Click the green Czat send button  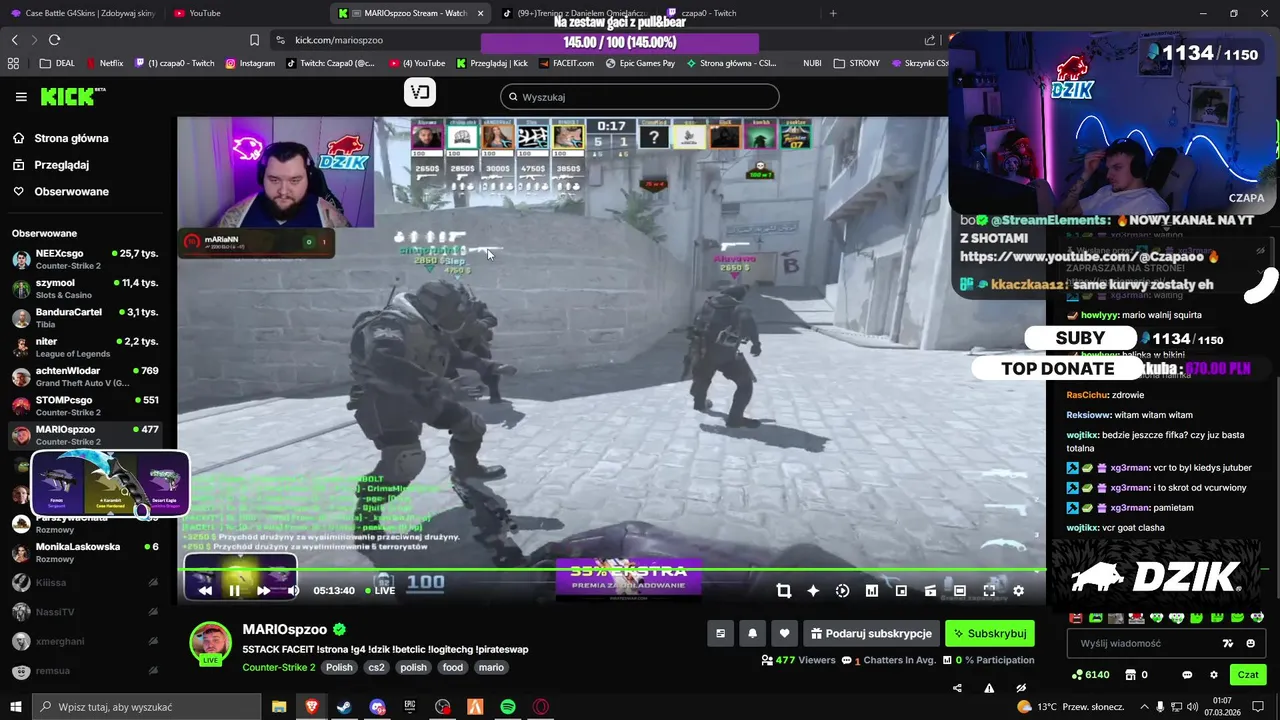pos(1248,675)
